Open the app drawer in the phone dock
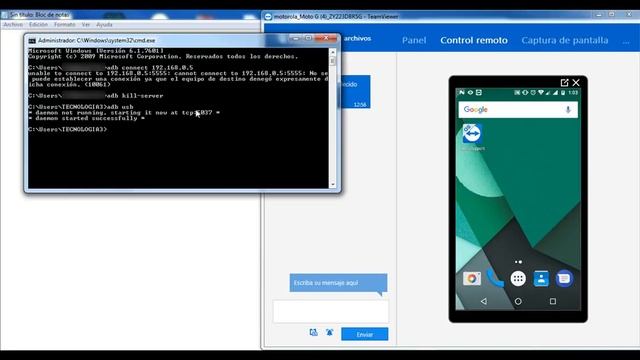This screenshot has width=640, height=360. [518, 279]
